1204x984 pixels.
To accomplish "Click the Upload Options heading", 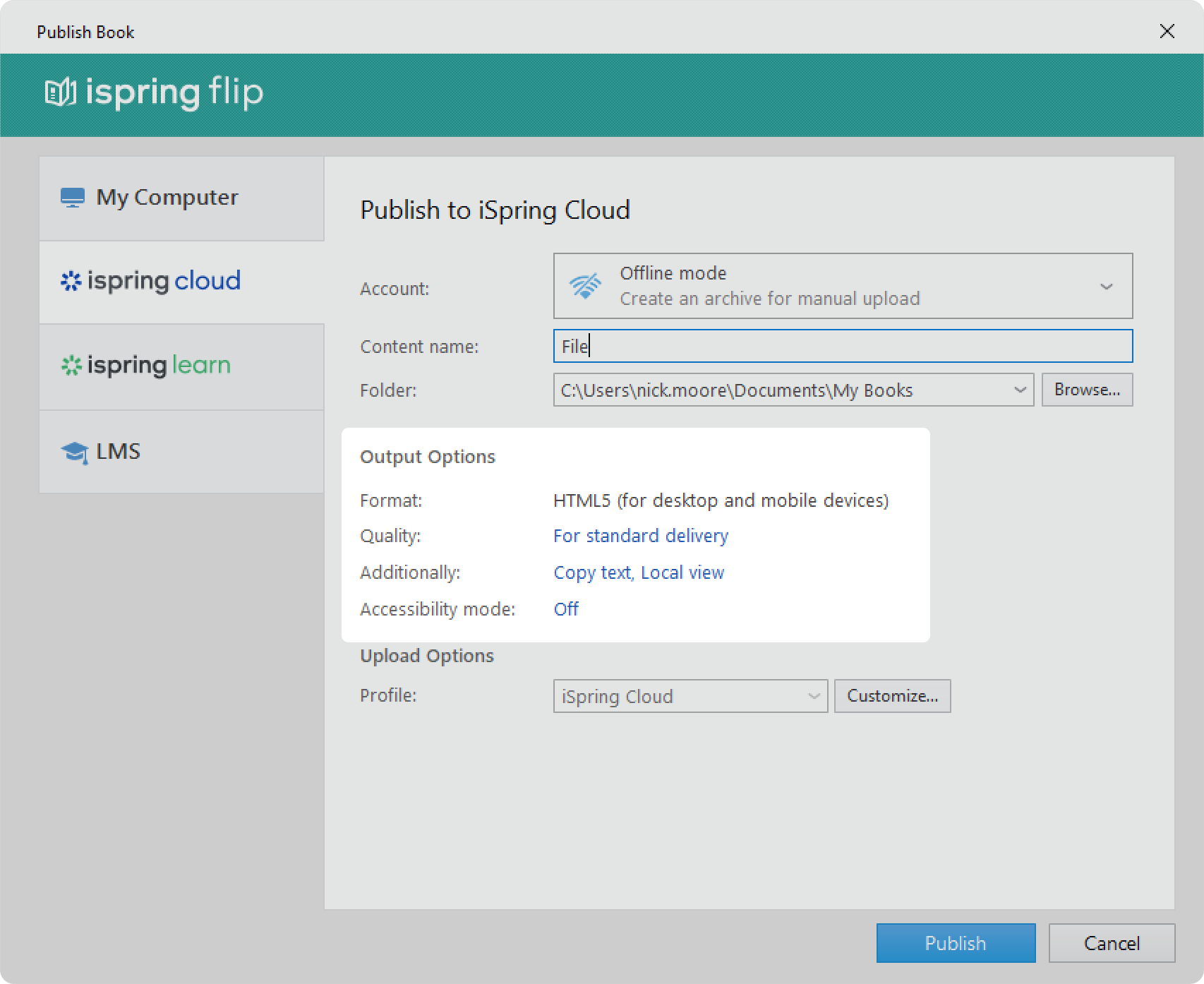I will coord(427,656).
